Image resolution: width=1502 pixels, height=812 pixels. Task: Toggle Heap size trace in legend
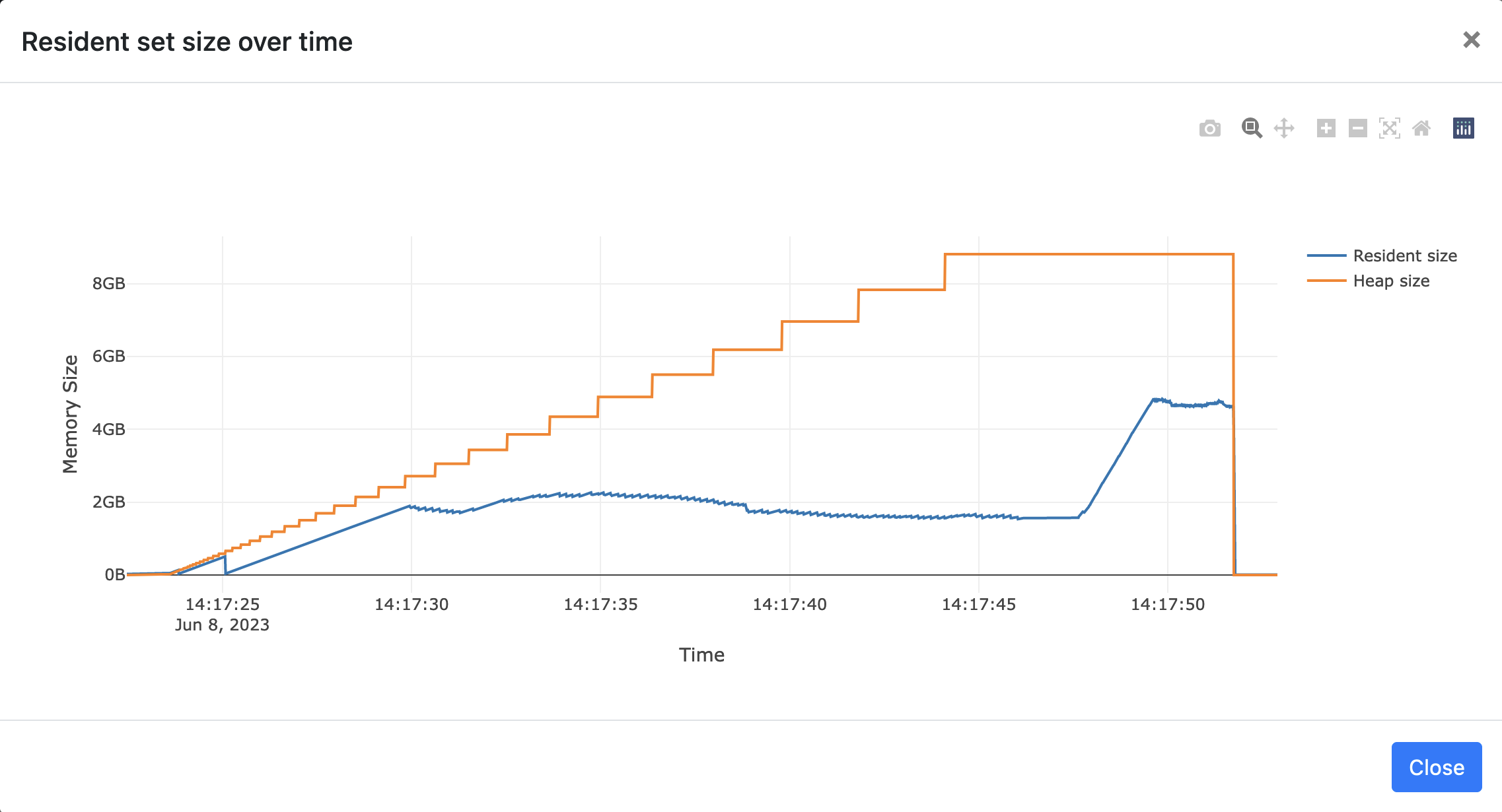click(1390, 281)
